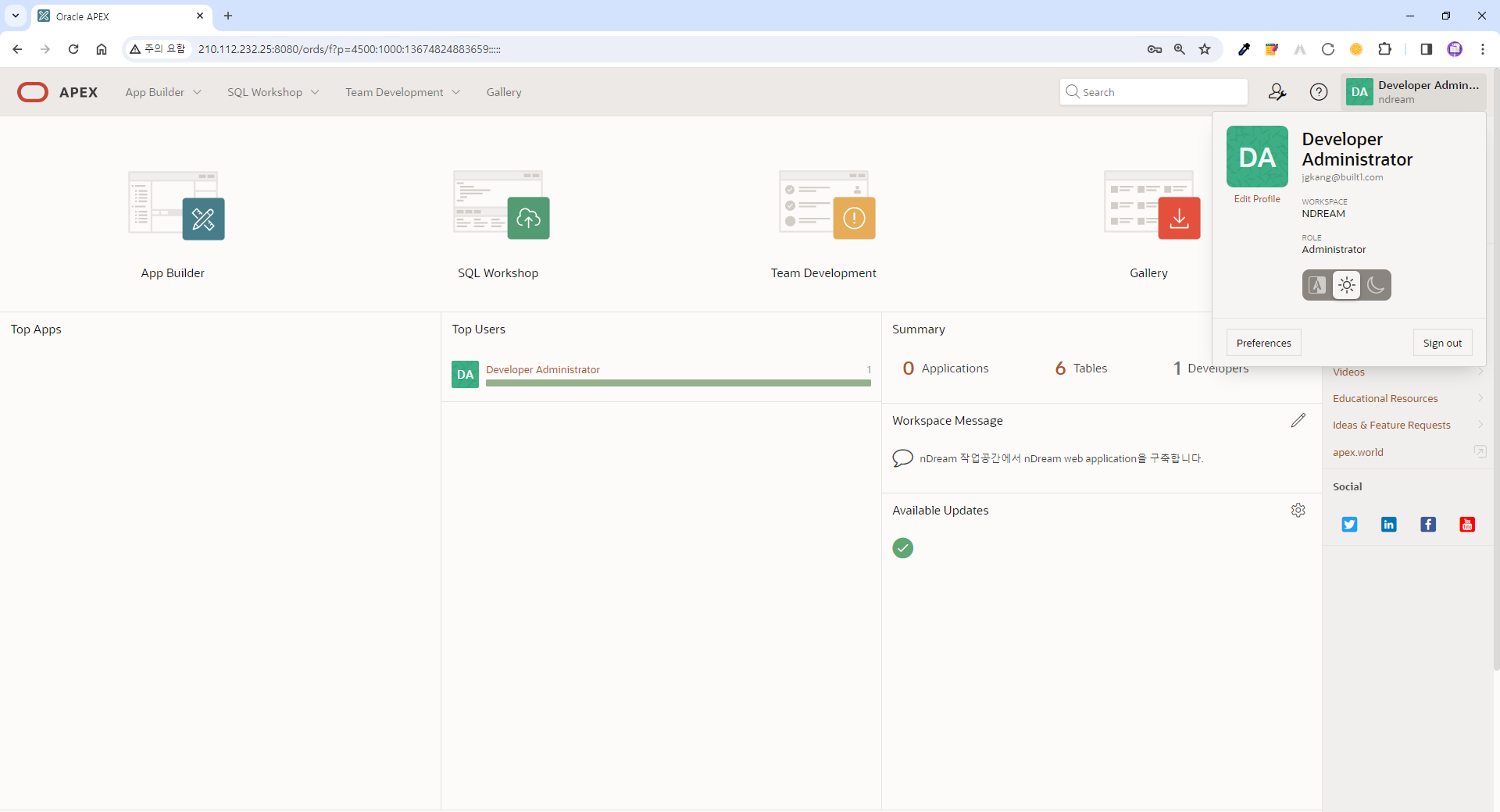Click the APEX Search field

[x=1154, y=92]
